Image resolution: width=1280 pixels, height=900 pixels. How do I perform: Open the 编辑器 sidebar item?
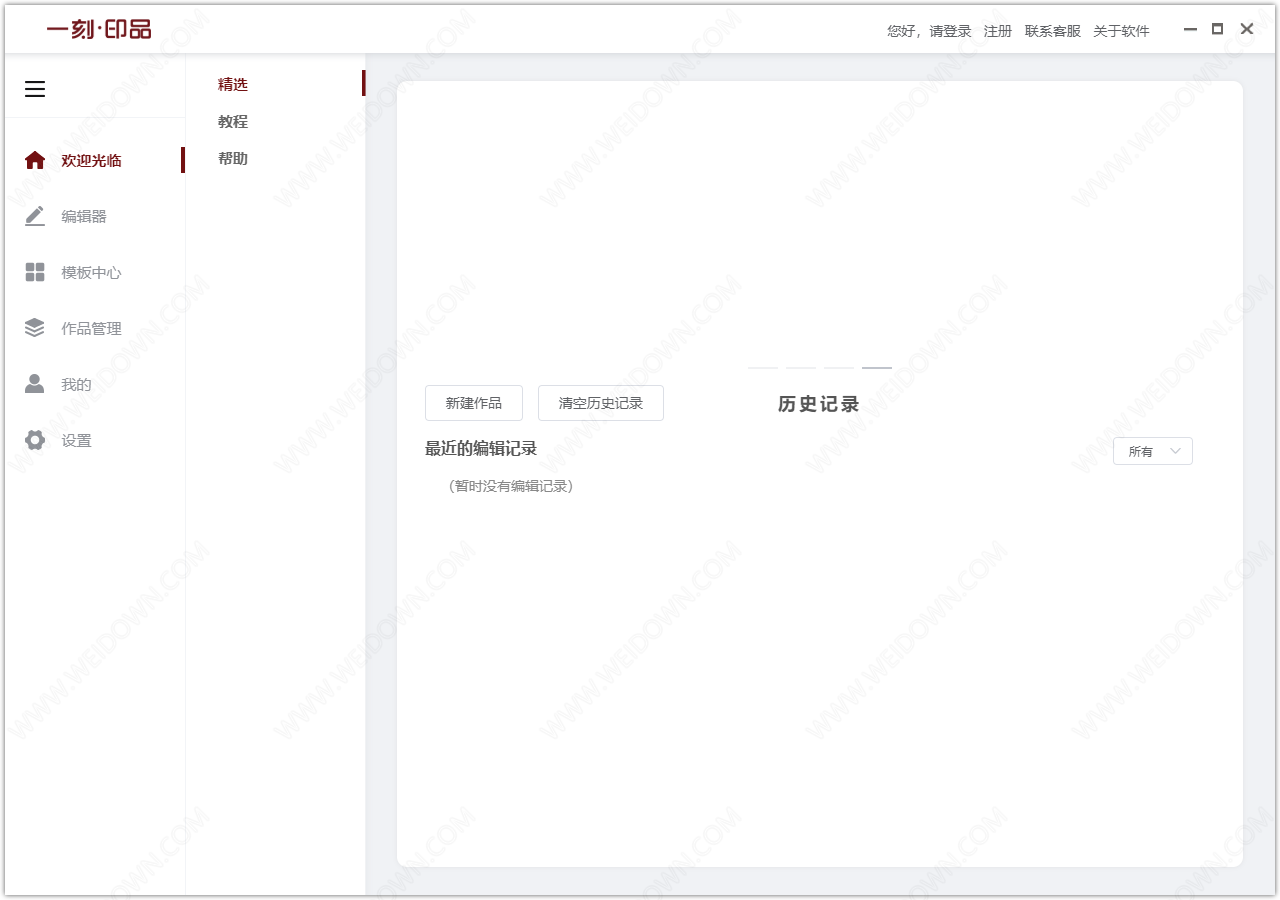[95, 216]
